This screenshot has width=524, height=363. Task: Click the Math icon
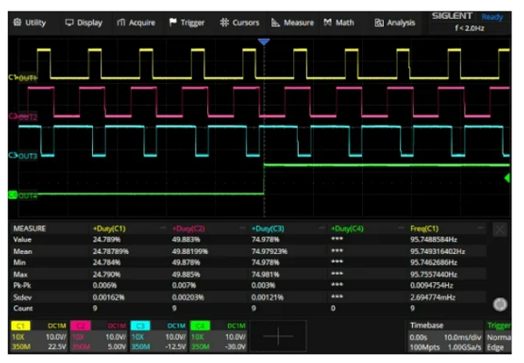tap(328, 22)
